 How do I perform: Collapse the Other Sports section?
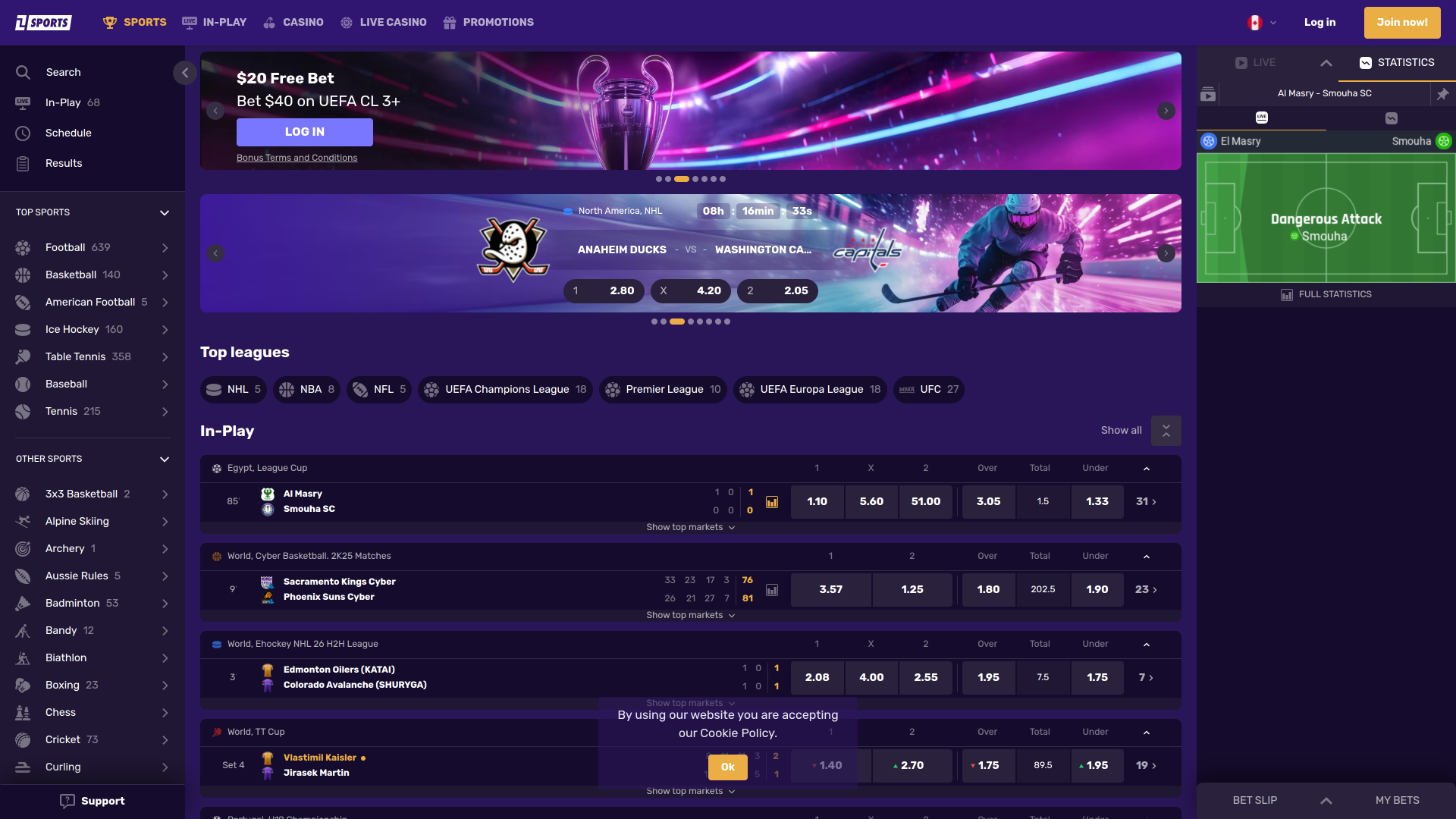pyautogui.click(x=165, y=460)
